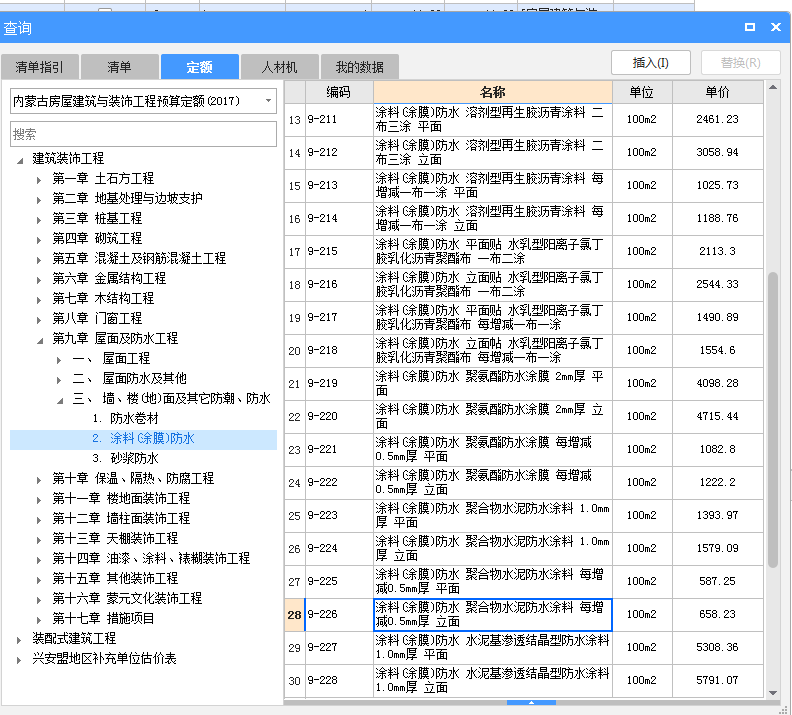This screenshot has height=715, width=792.
Task: Click price cell 5308.36
Action: click(718, 647)
